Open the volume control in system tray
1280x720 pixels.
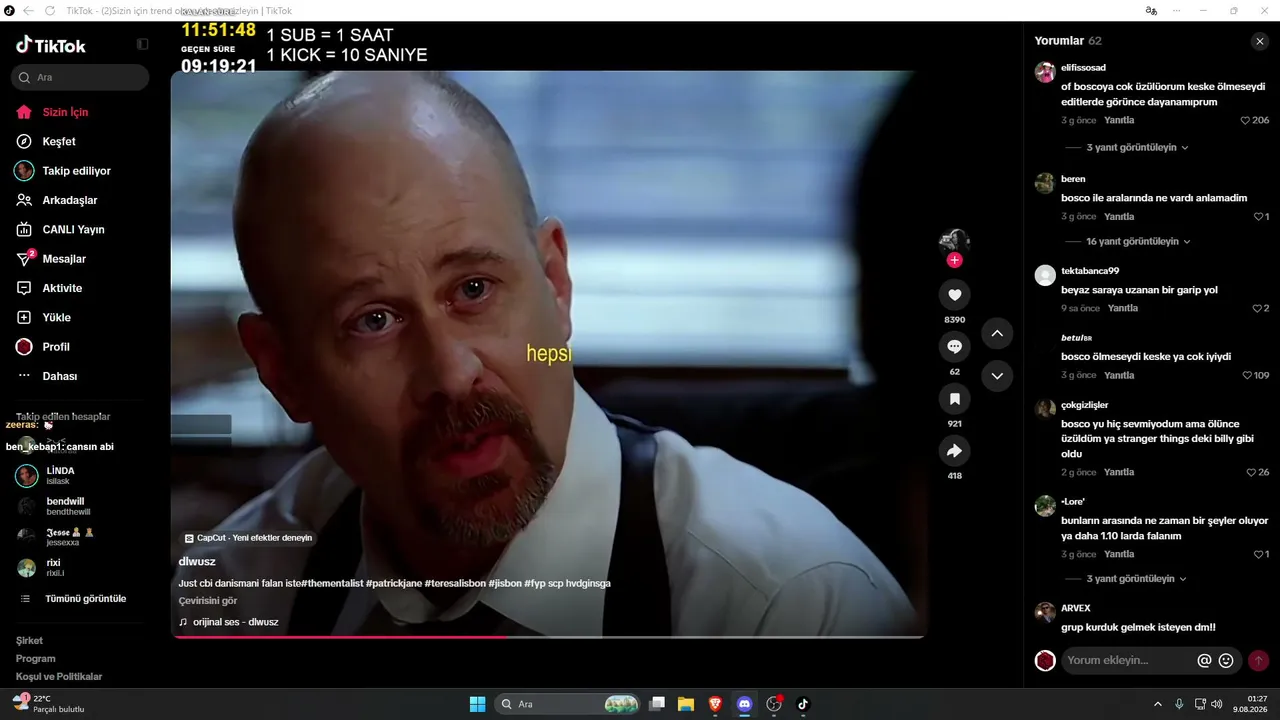[x=1217, y=704]
